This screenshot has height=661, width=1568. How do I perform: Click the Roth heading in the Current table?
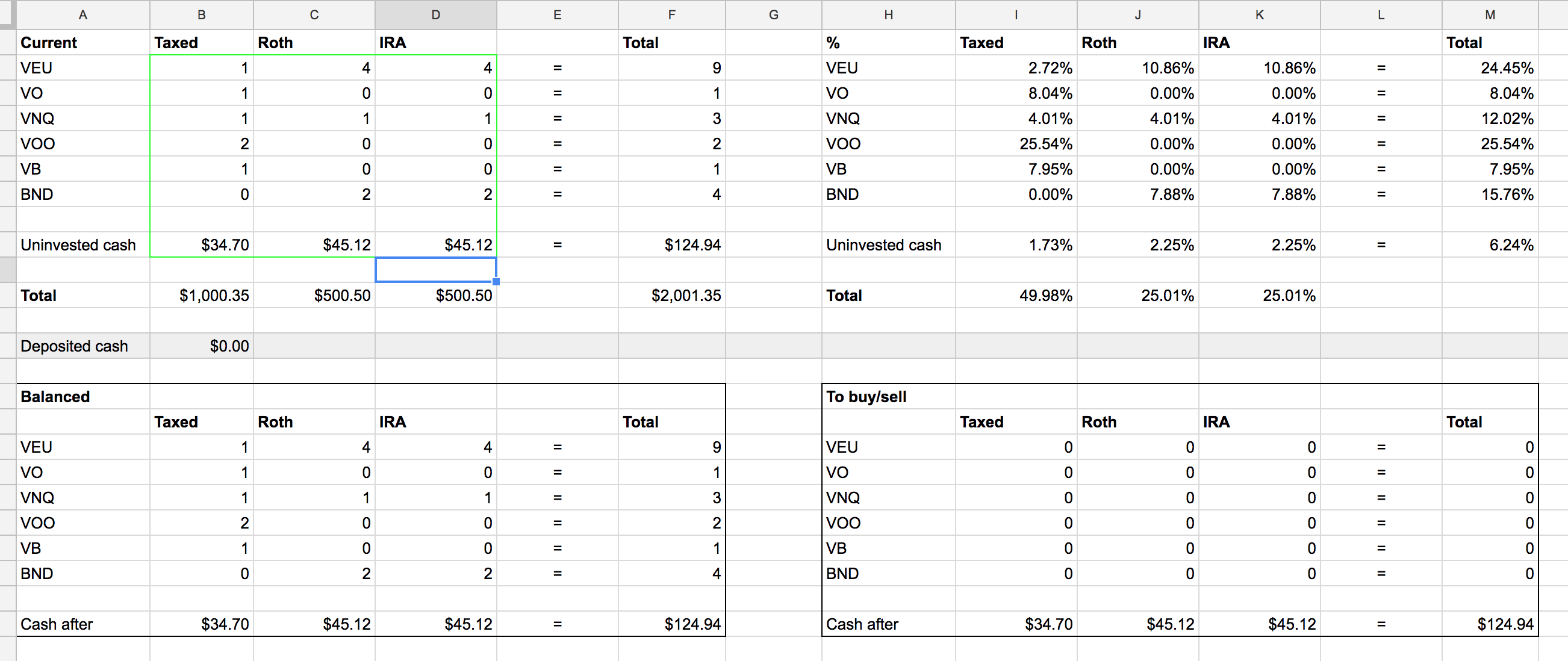[x=275, y=43]
